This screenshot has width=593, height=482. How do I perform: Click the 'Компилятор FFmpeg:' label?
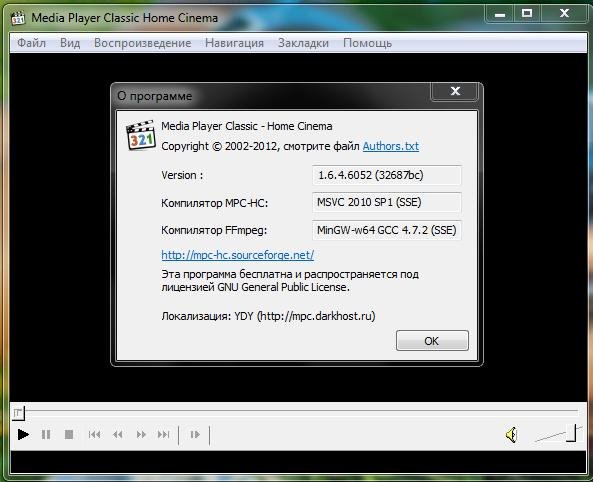pos(214,230)
